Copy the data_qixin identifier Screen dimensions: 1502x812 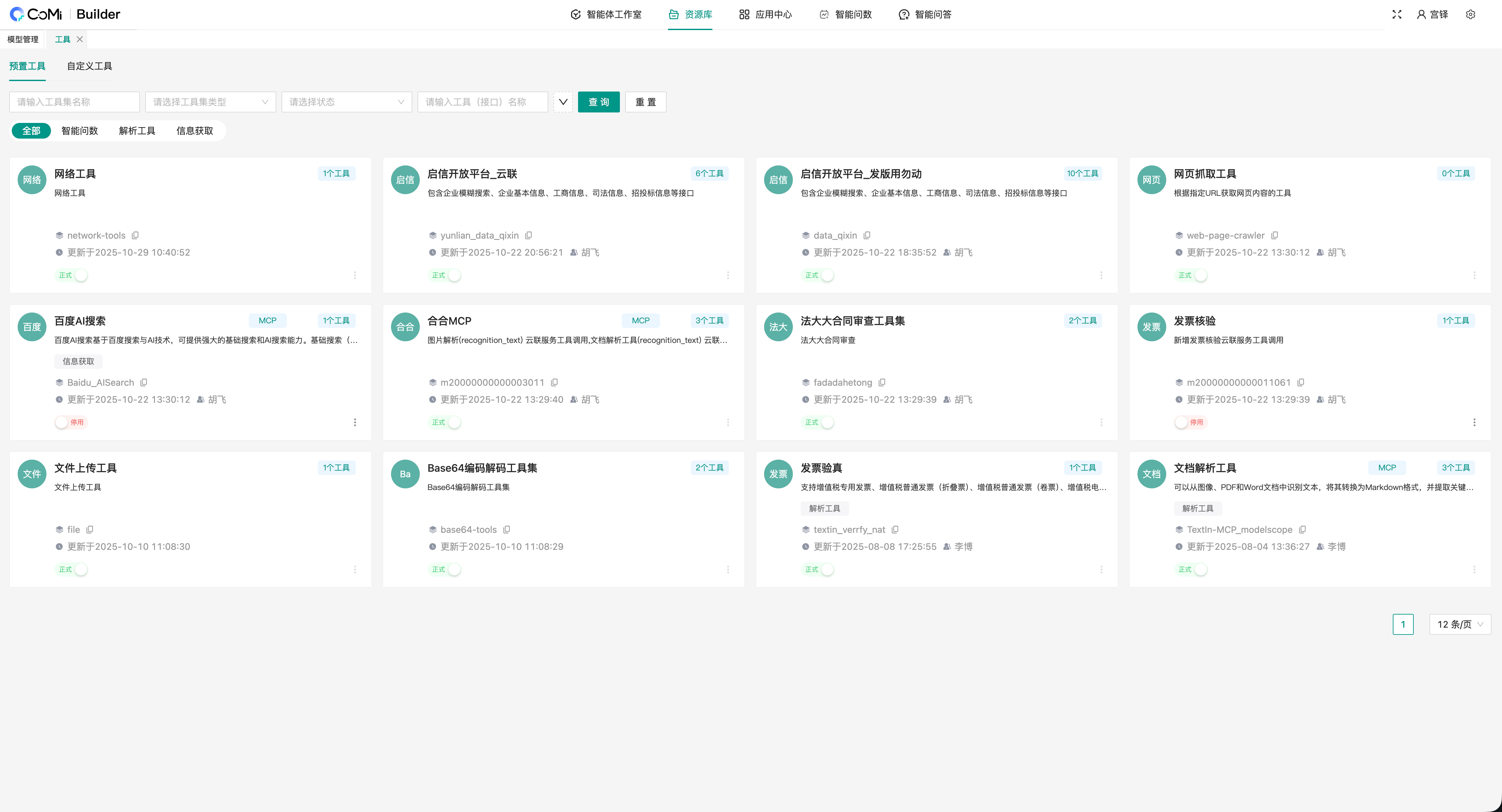(867, 235)
